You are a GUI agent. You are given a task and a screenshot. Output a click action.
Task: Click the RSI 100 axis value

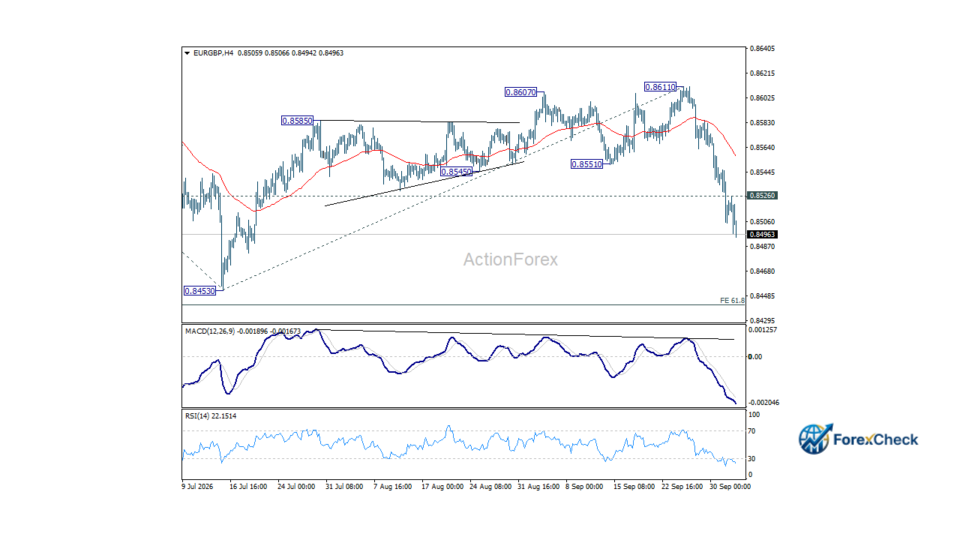point(754,415)
